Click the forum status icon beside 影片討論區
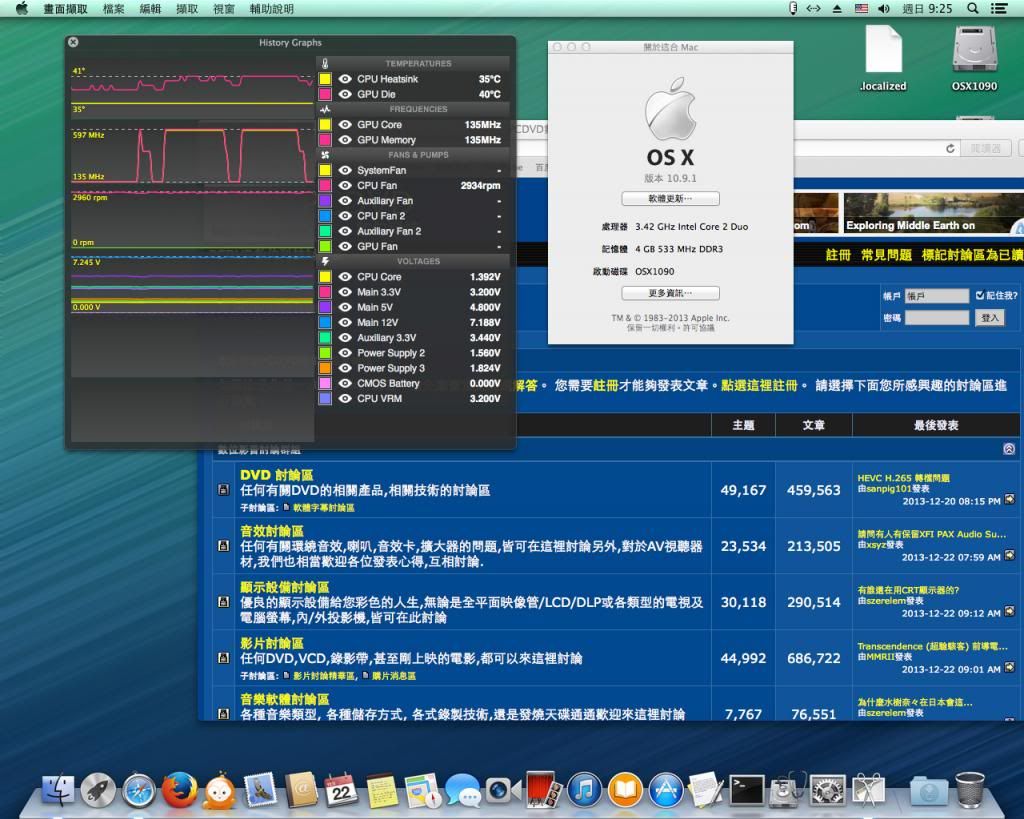Image resolution: width=1024 pixels, height=819 pixels. pyautogui.click(x=223, y=658)
